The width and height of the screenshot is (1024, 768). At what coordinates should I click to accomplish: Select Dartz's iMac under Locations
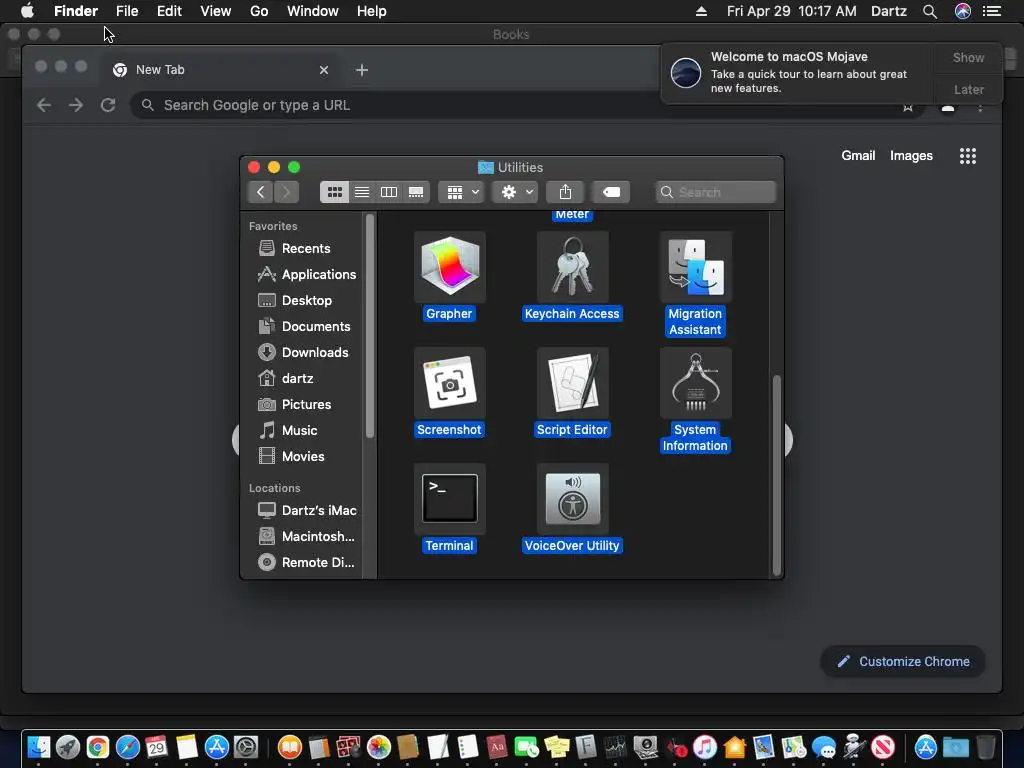pyautogui.click(x=305, y=510)
